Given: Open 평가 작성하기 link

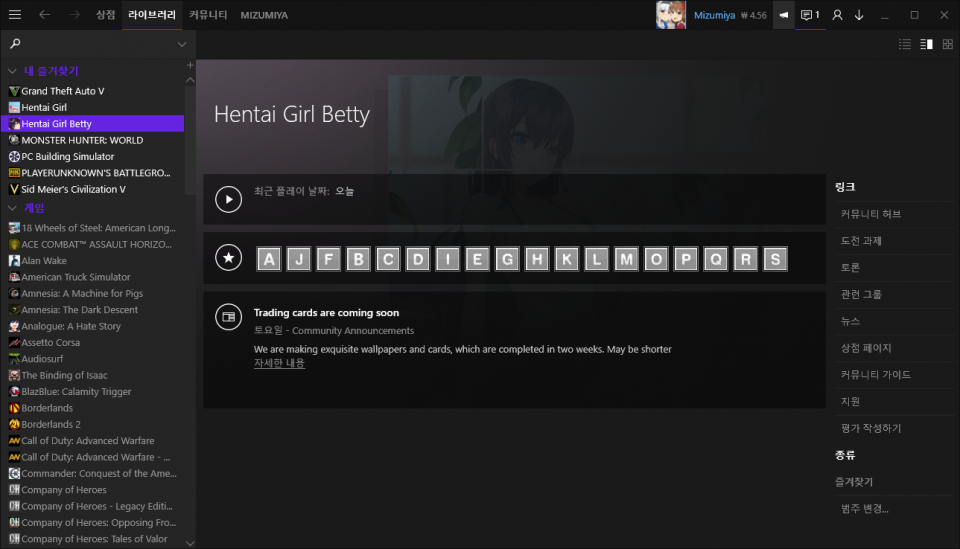Looking at the screenshot, I should pos(871,428).
